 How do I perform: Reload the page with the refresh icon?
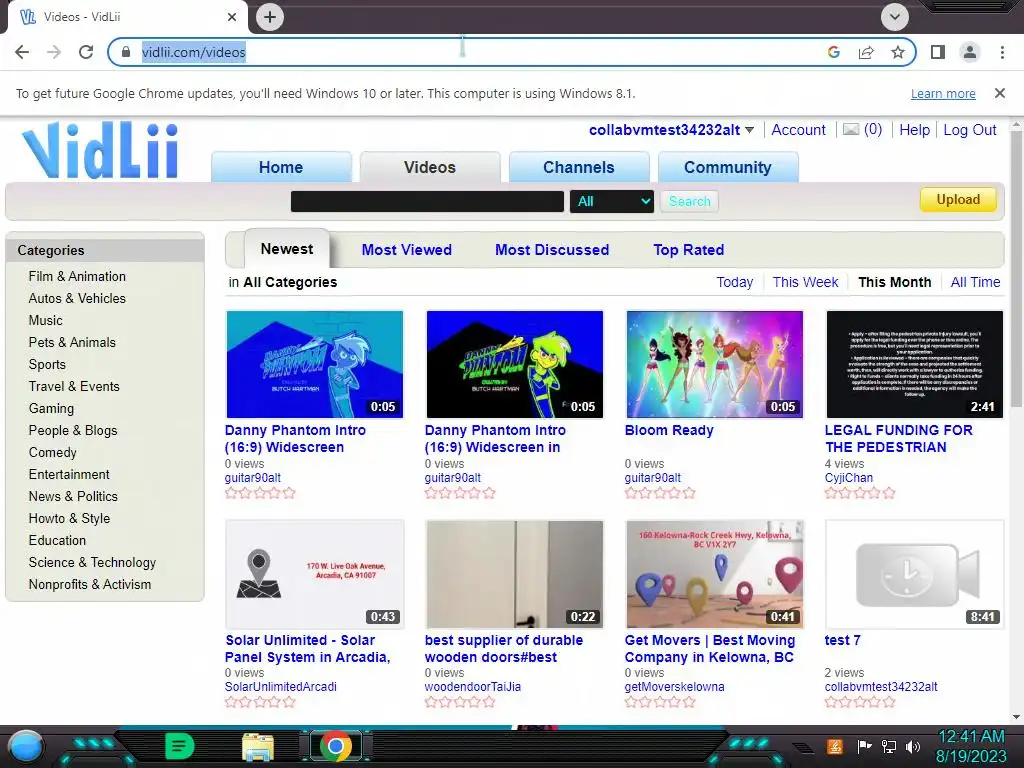pos(86,52)
